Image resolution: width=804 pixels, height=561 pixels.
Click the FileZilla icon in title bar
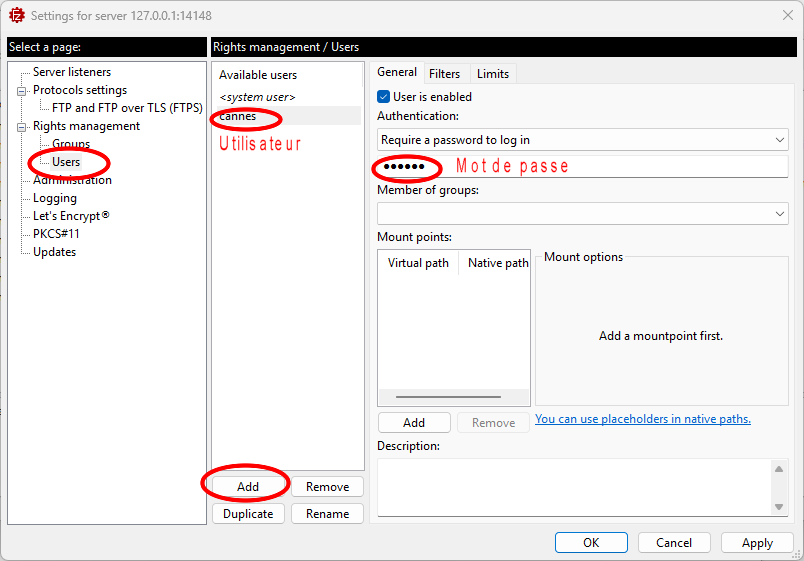coord(16,16)
